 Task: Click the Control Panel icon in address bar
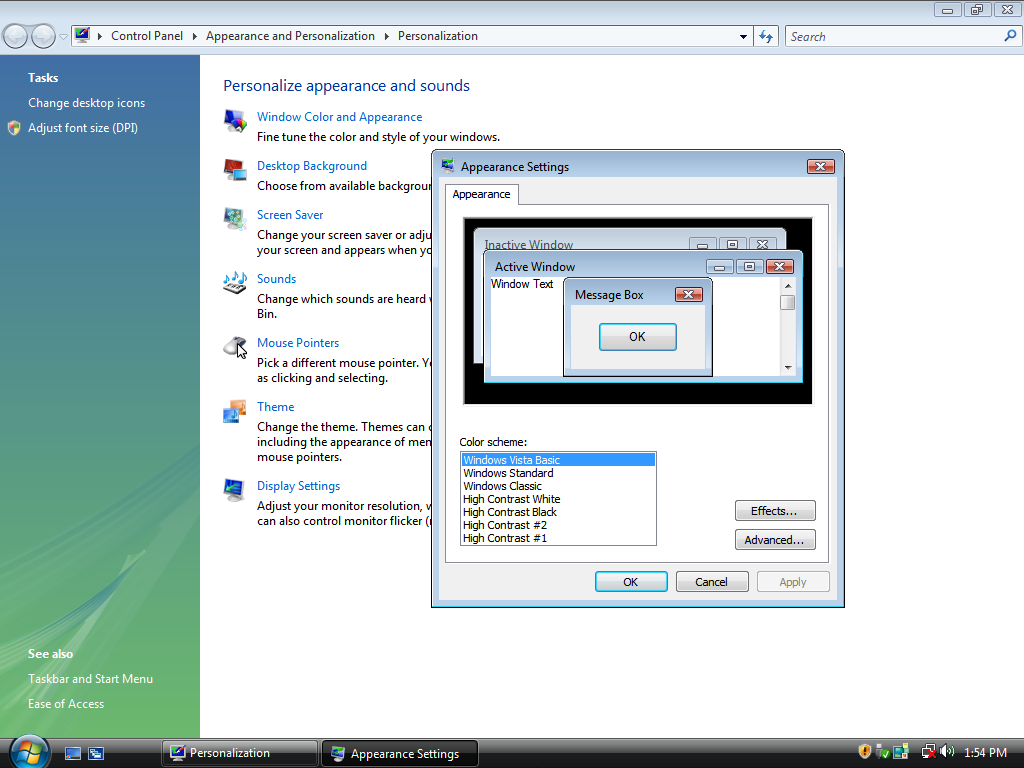pyautogui.click(x=82, y=35)
